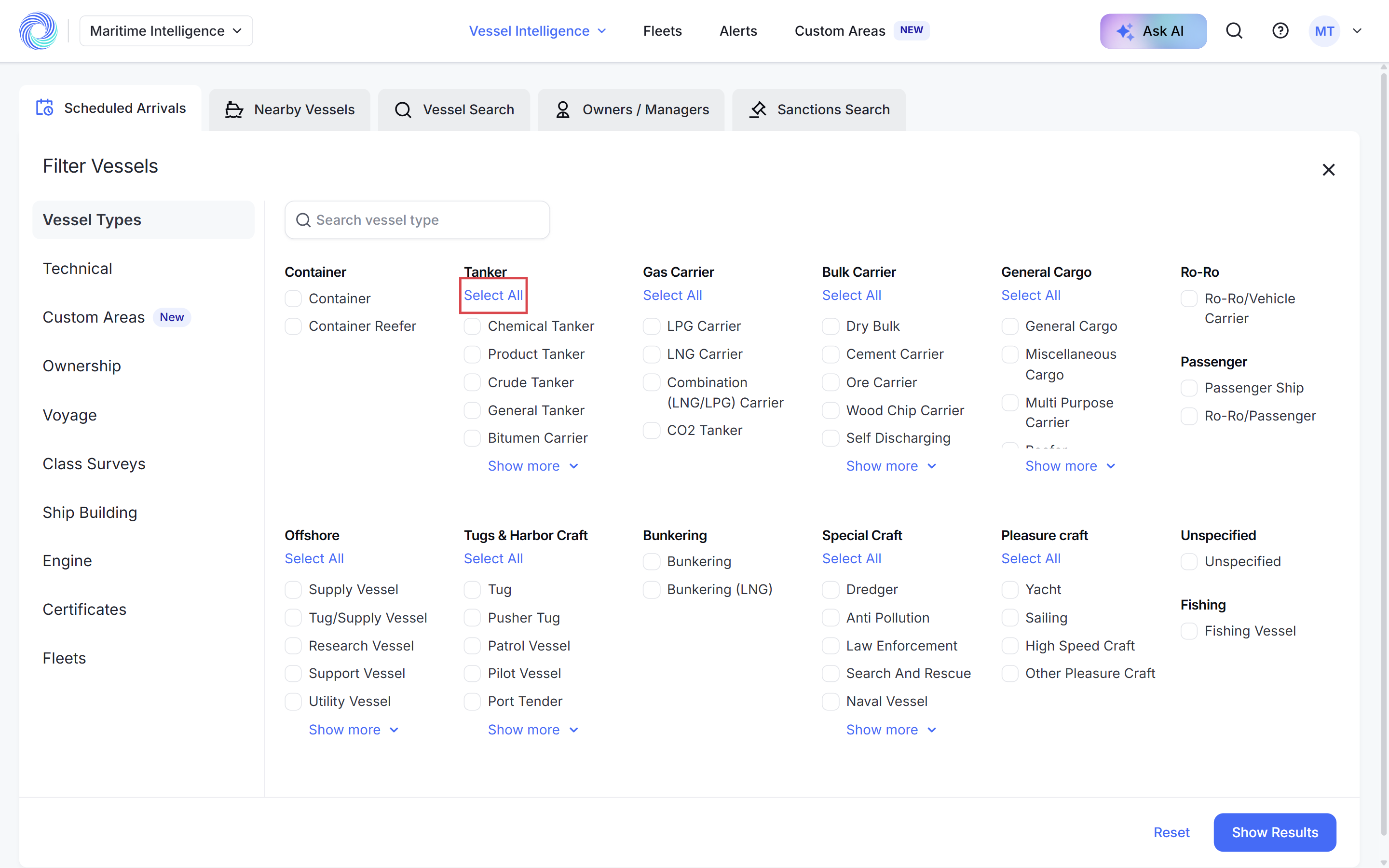
Task: Click the Show Results button
Action: 1275,833
